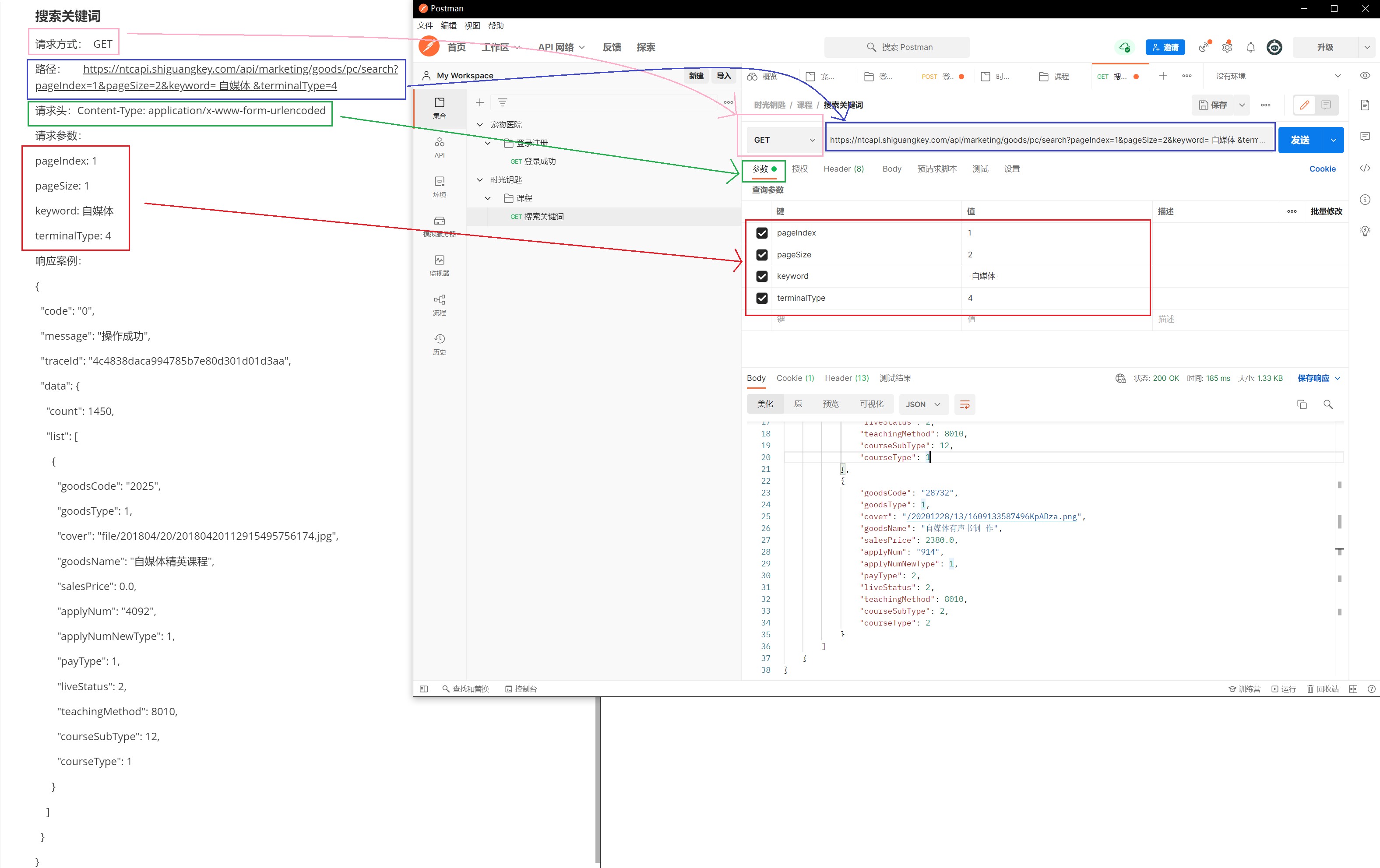This screenshot has width=1380, height=868.
Task: Click the blue 发送 button
Action: click(1300, 140)
